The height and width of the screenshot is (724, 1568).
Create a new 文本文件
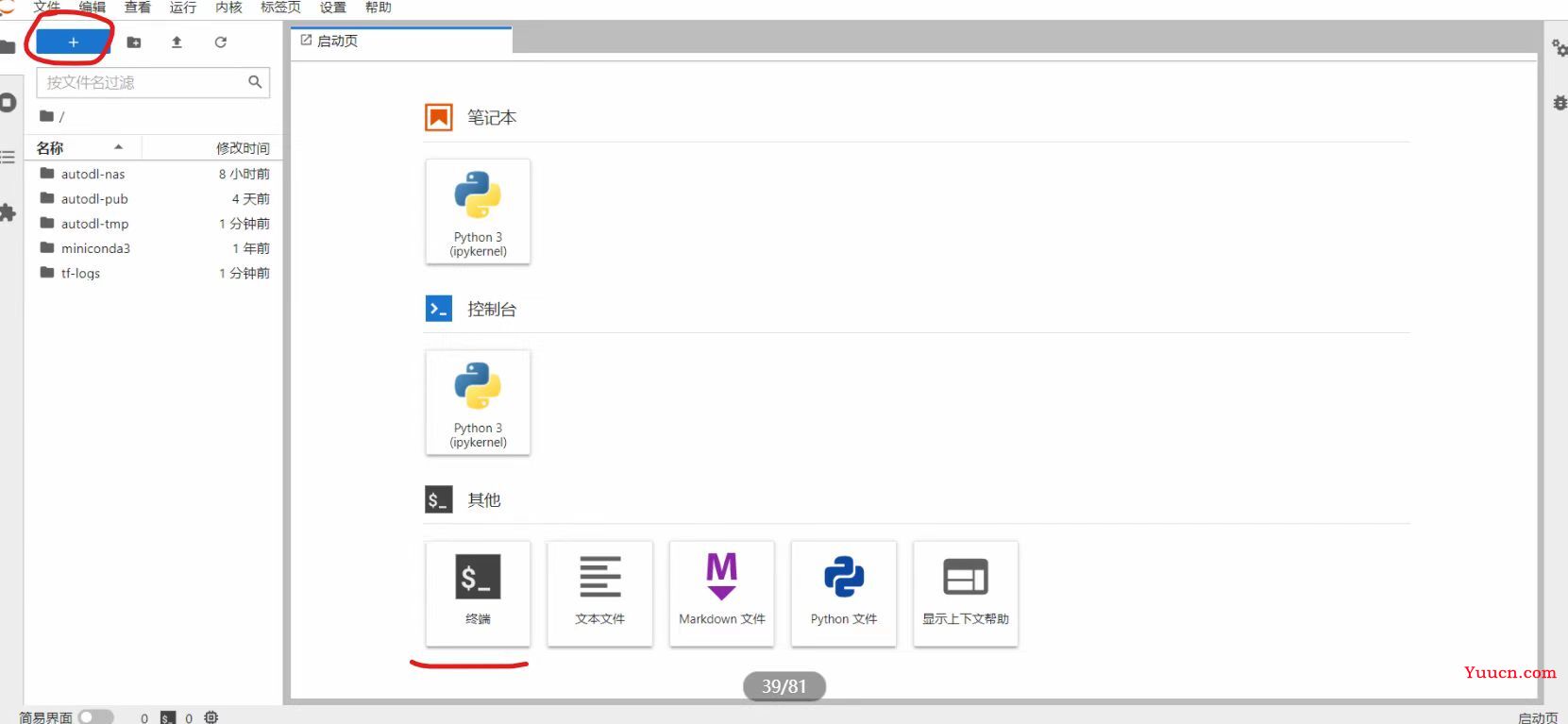click(599, 593)
